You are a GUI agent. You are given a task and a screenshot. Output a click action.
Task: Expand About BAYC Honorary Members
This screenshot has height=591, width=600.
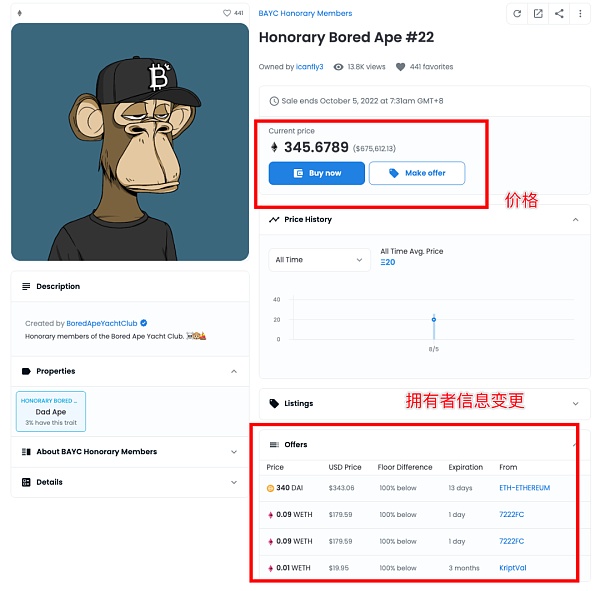click(234, 452)
